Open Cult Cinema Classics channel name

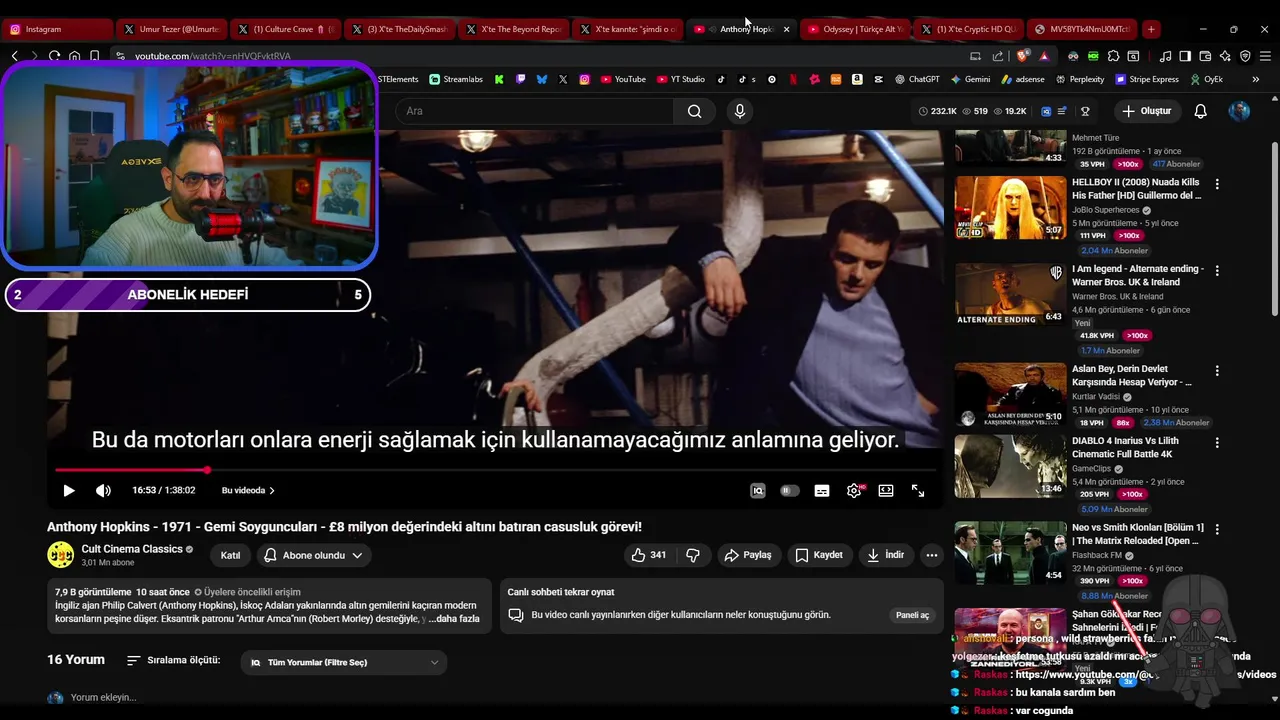pos(132,549)
